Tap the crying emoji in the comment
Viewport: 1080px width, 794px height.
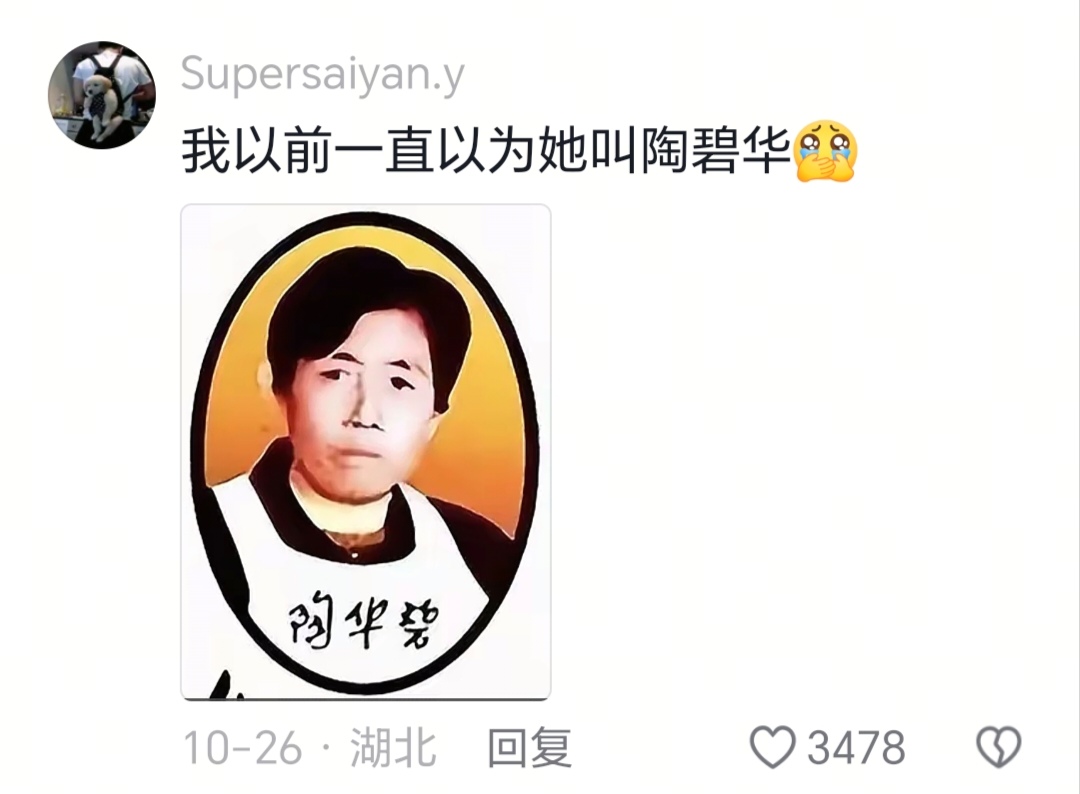[825, 152]
